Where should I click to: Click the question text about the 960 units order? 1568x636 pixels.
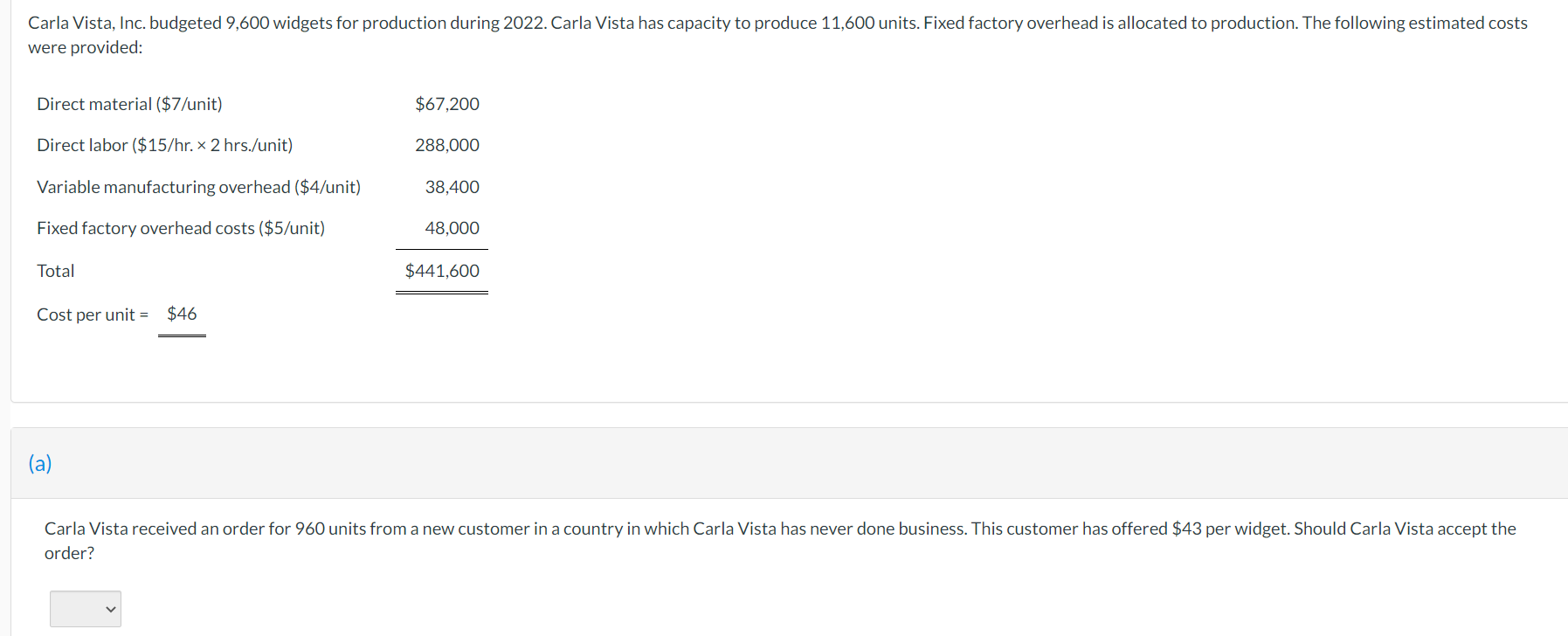pyautogui.click(x=780, y=541)
